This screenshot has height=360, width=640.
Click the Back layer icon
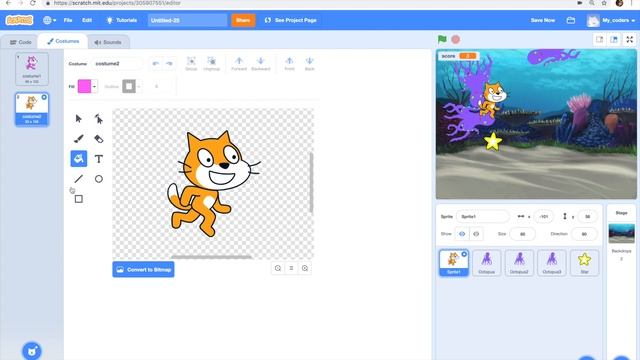pos(309,64)
